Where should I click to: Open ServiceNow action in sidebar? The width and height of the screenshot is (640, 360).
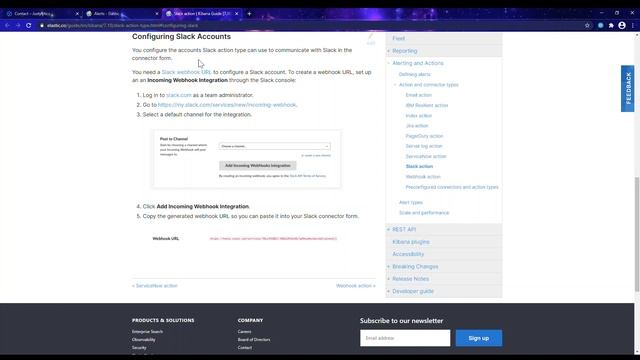coord(426,156)
